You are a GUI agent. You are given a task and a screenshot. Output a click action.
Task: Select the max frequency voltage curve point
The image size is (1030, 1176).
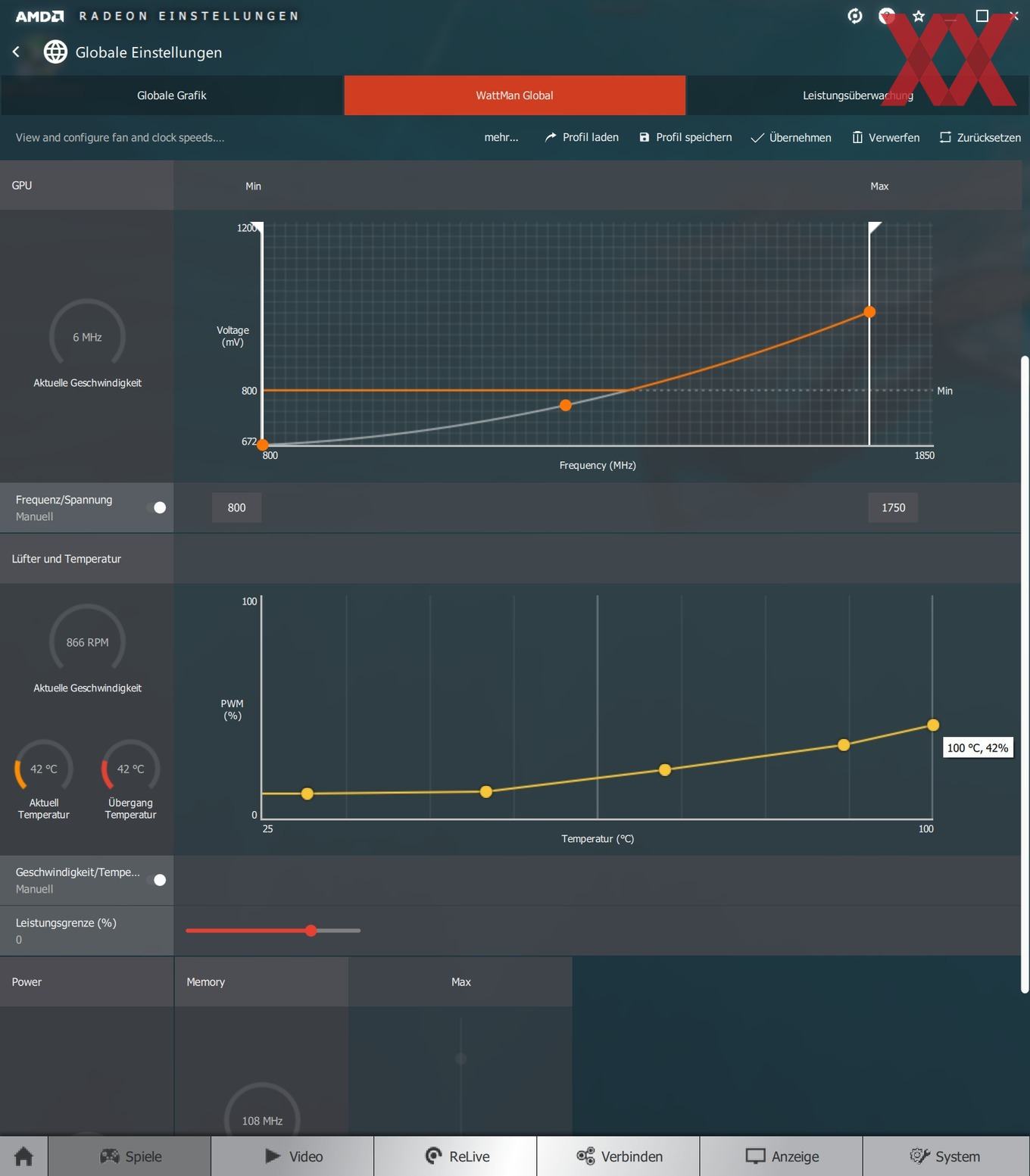869,312
